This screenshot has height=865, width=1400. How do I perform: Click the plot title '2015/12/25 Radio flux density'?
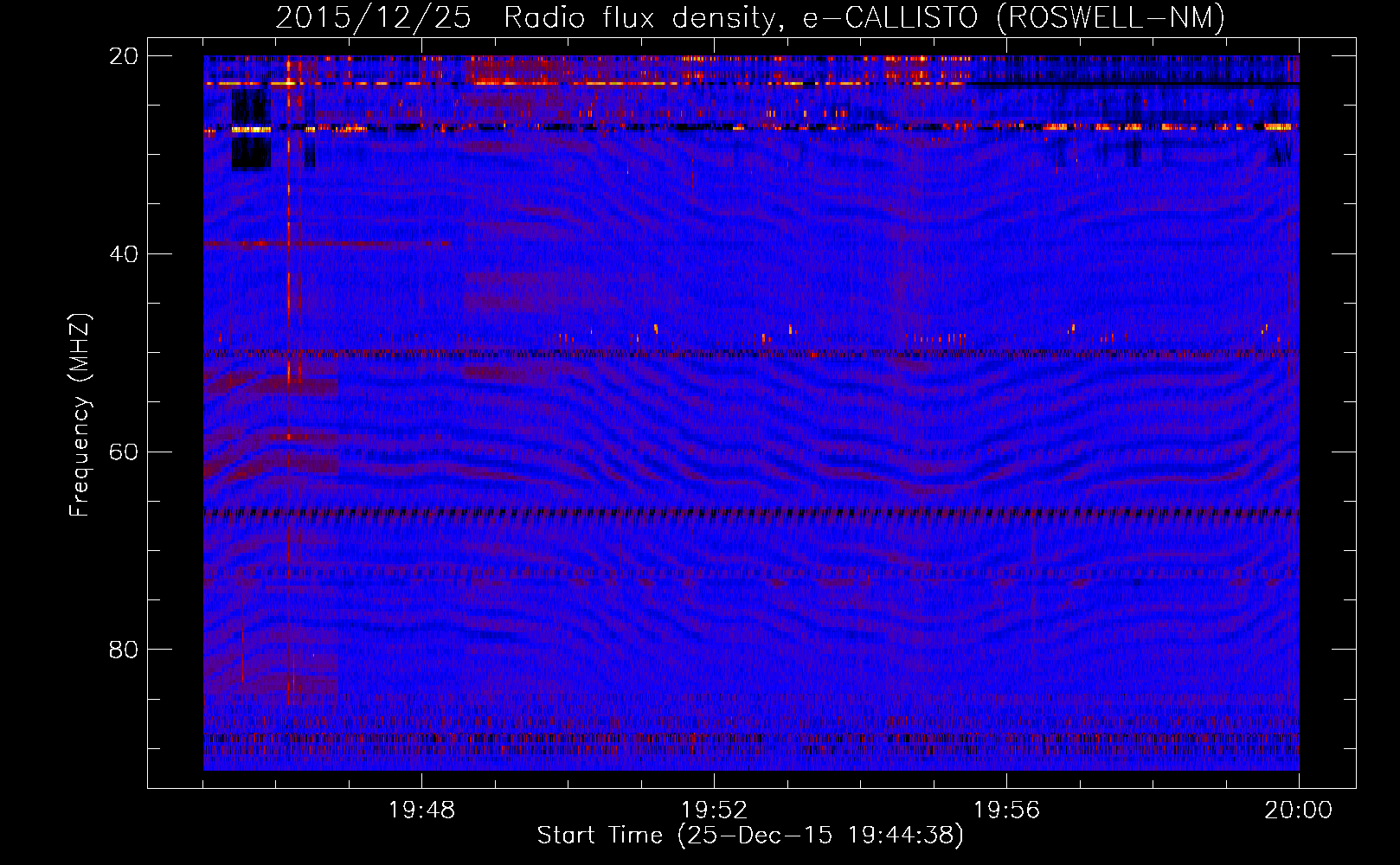pyautogui.click(x=750, y=17)
